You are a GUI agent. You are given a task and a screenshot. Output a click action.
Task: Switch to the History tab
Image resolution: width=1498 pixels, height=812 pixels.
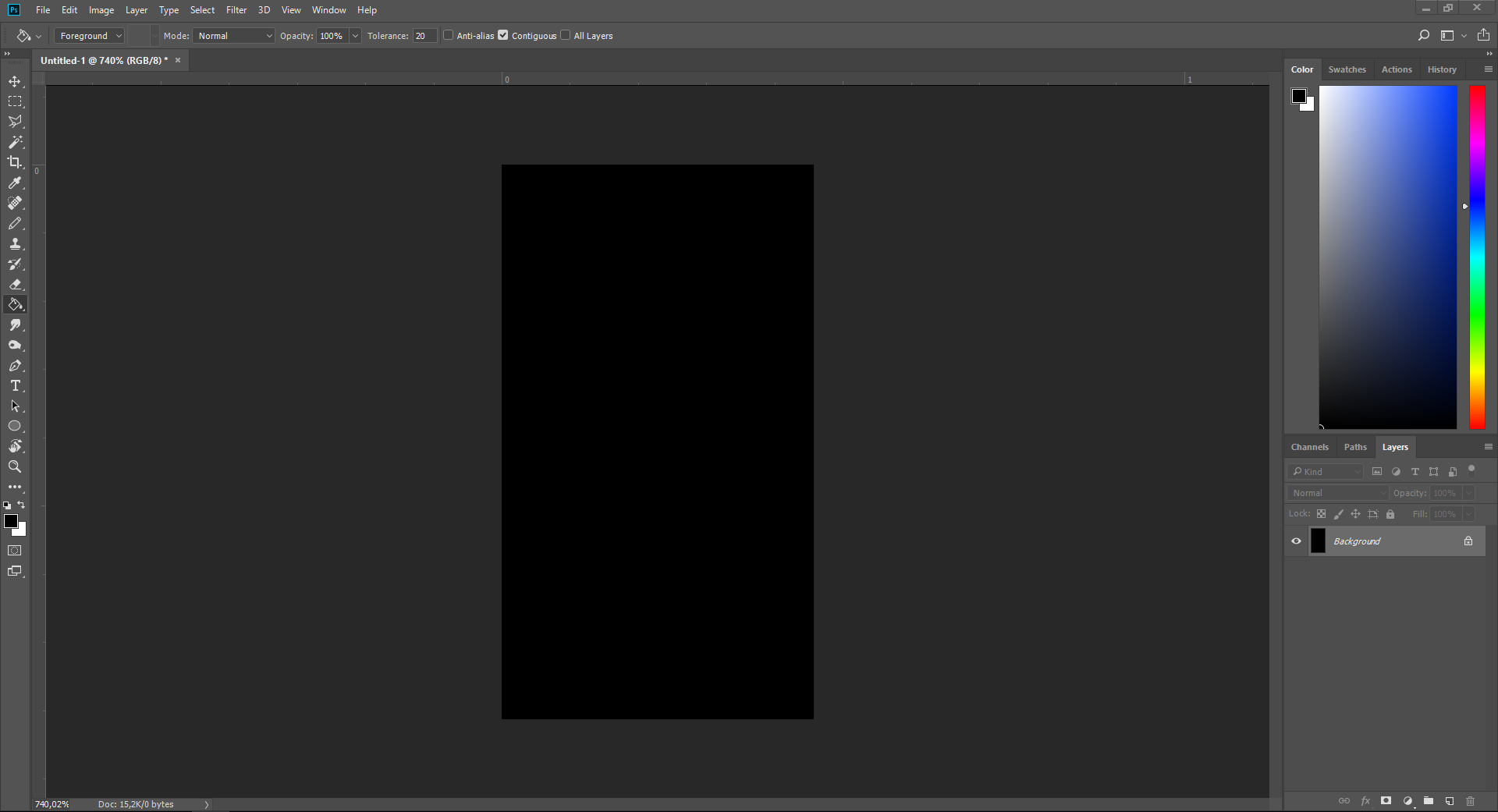1442,69
